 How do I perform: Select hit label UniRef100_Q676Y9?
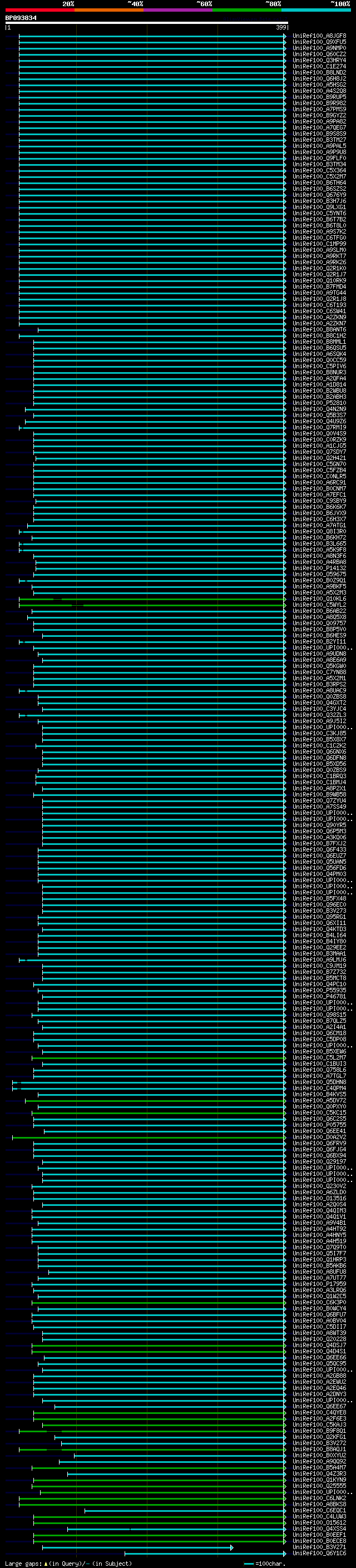[319, 195]
